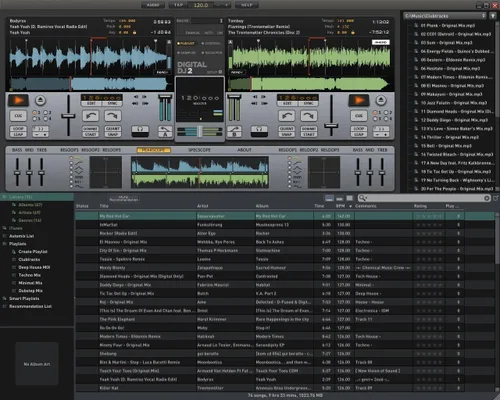Image resolution: width=500 pixels, height=400 pixels.
Task: Start playback on Deck B
Action: tap(359, 100)
